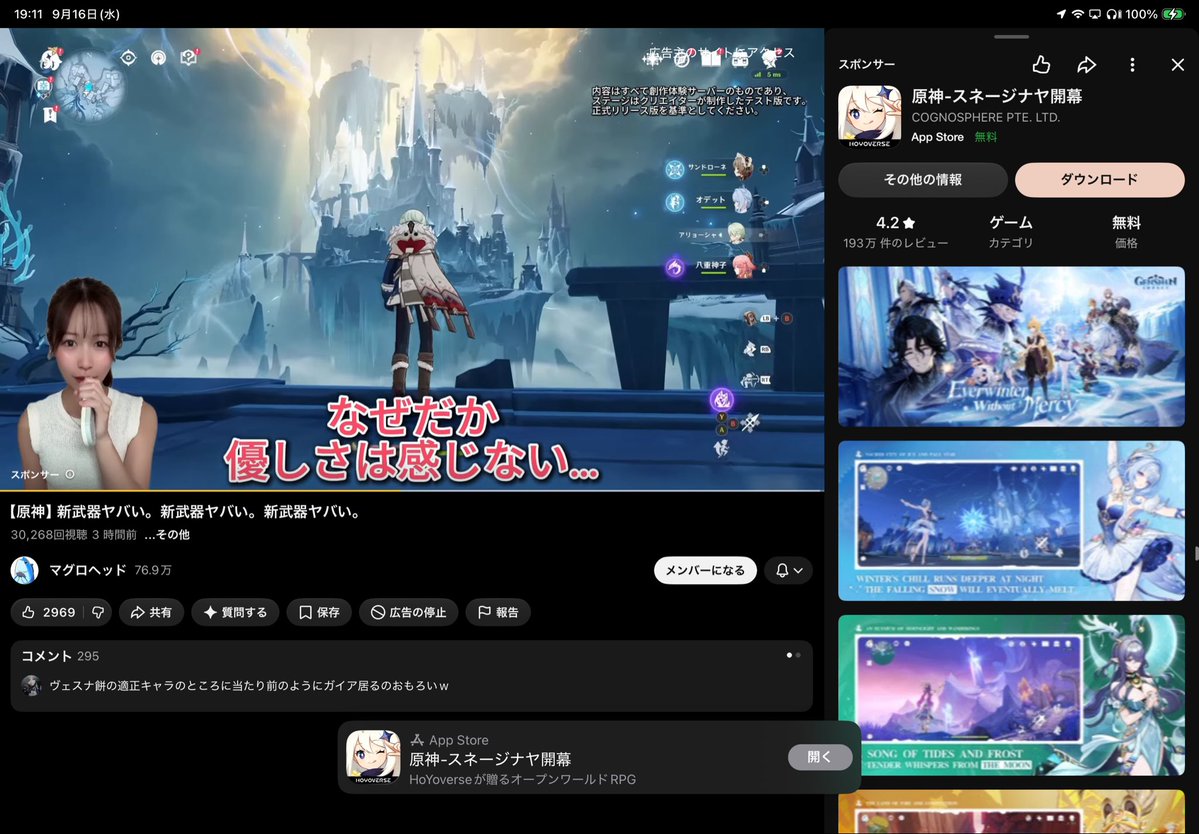The height and width of the screenshot is (834, 1199).
Task: Open the マグロヘッド channel avatar
Action: [x=24, y=570]
